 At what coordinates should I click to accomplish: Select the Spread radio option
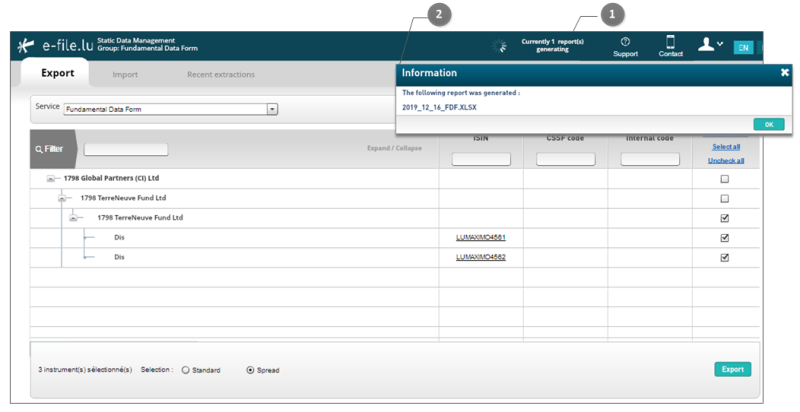tap(250, 370)
